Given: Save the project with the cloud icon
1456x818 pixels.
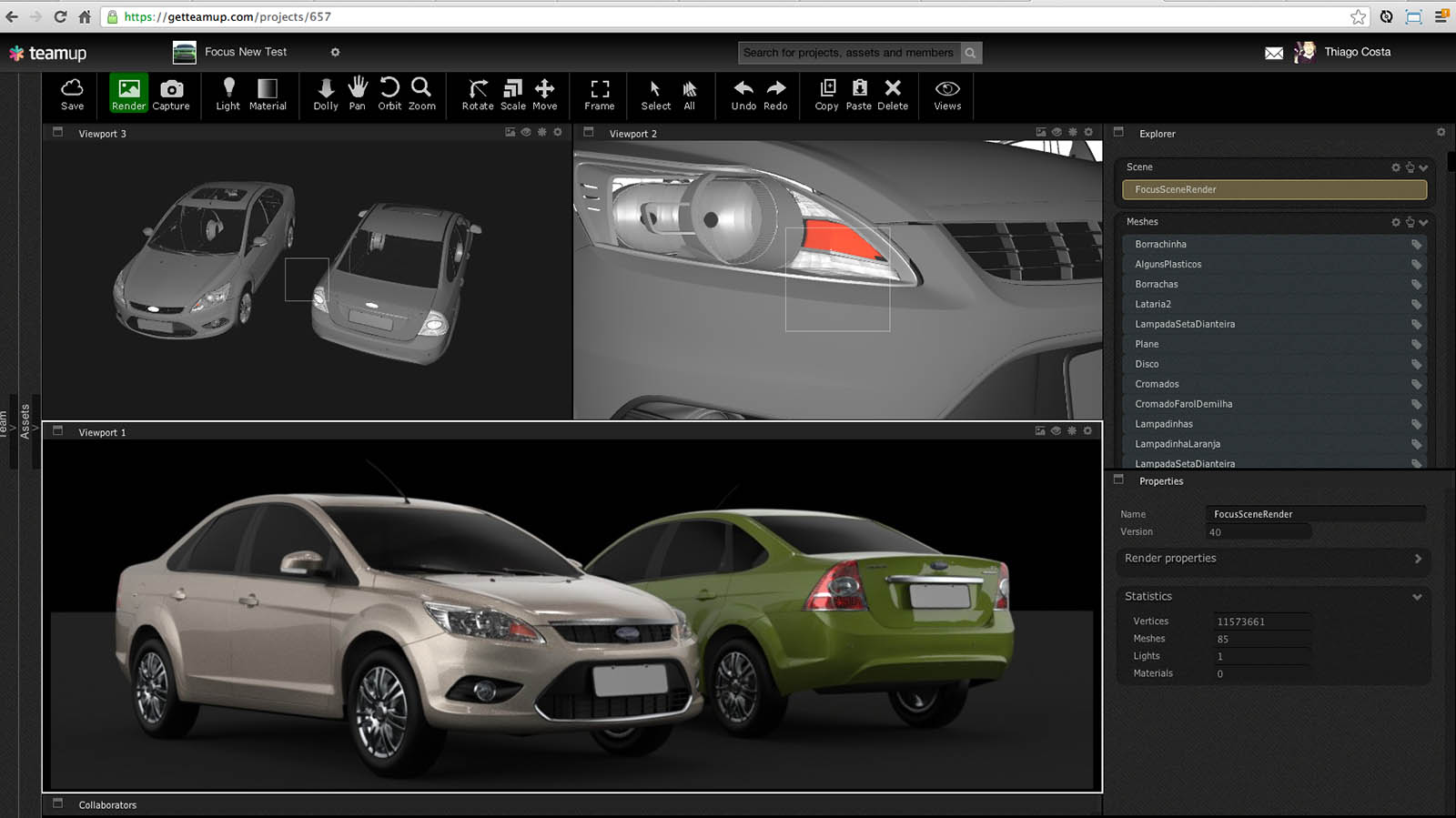Looking at the screenshot, I should [72, 94].
